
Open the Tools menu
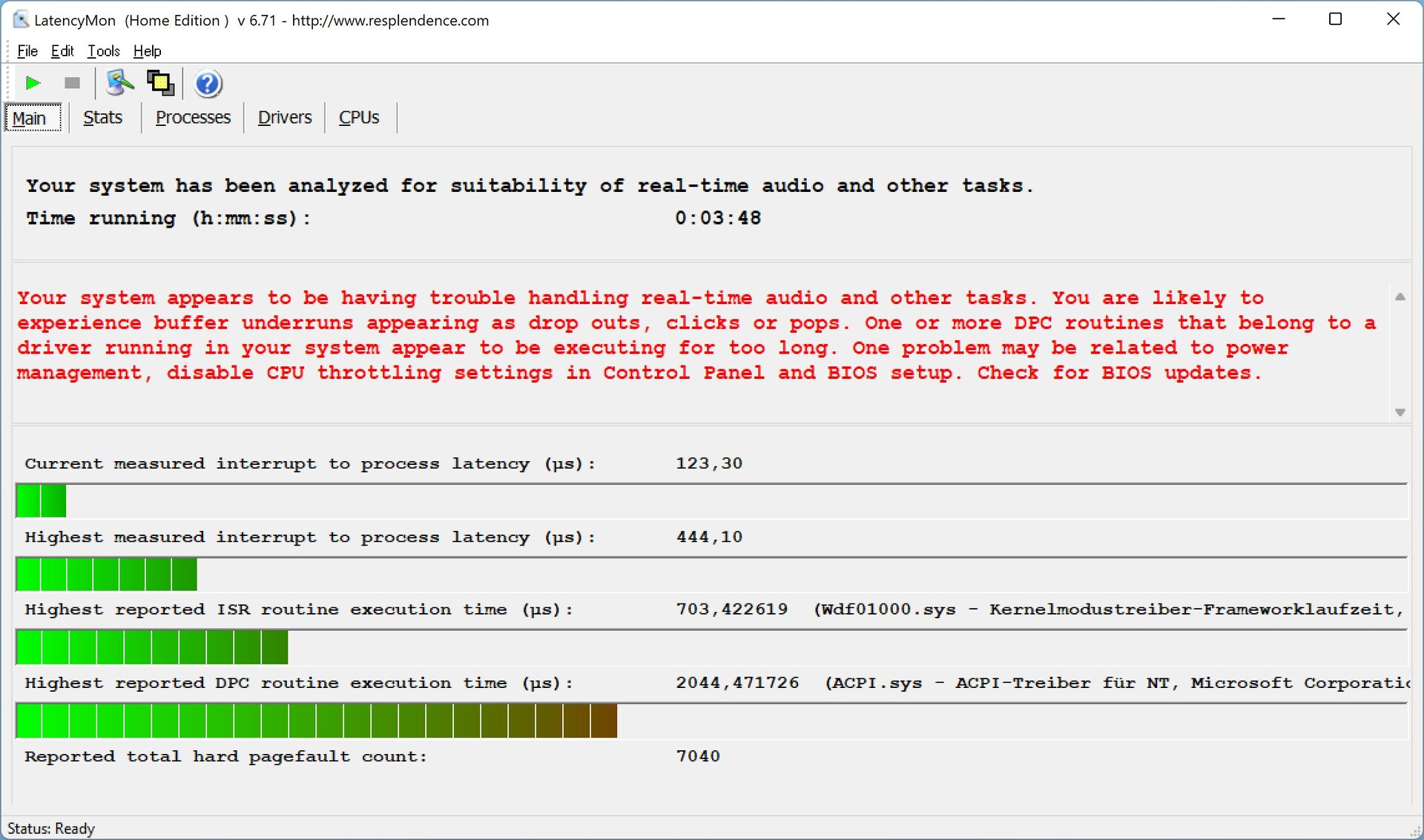click(103, 51)
